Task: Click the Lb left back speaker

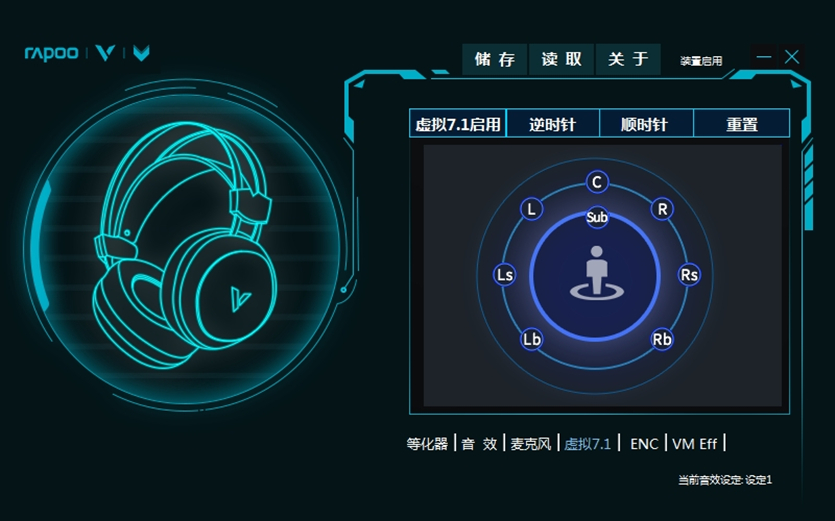Action: (x=532, y=340)
